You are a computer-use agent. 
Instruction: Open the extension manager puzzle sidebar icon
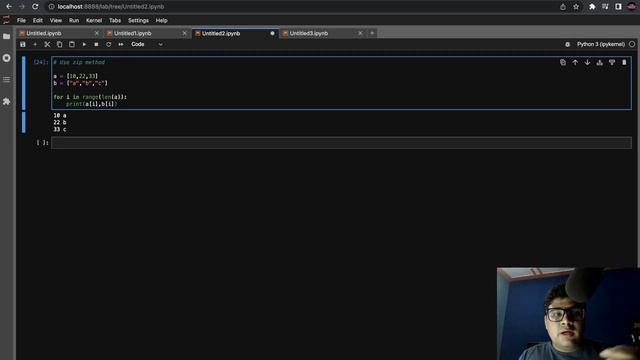(x=7, y=101)
